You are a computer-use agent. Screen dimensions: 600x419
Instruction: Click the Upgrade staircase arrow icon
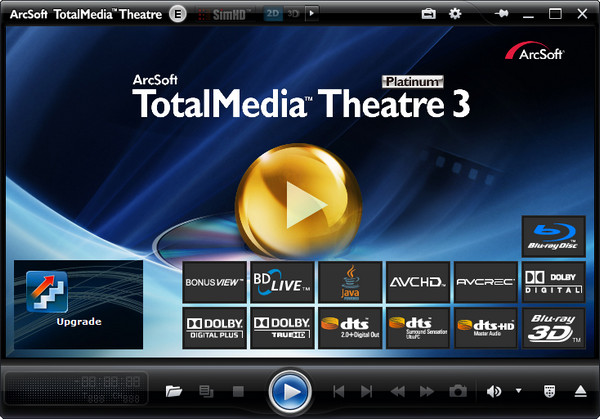[47, 292]
